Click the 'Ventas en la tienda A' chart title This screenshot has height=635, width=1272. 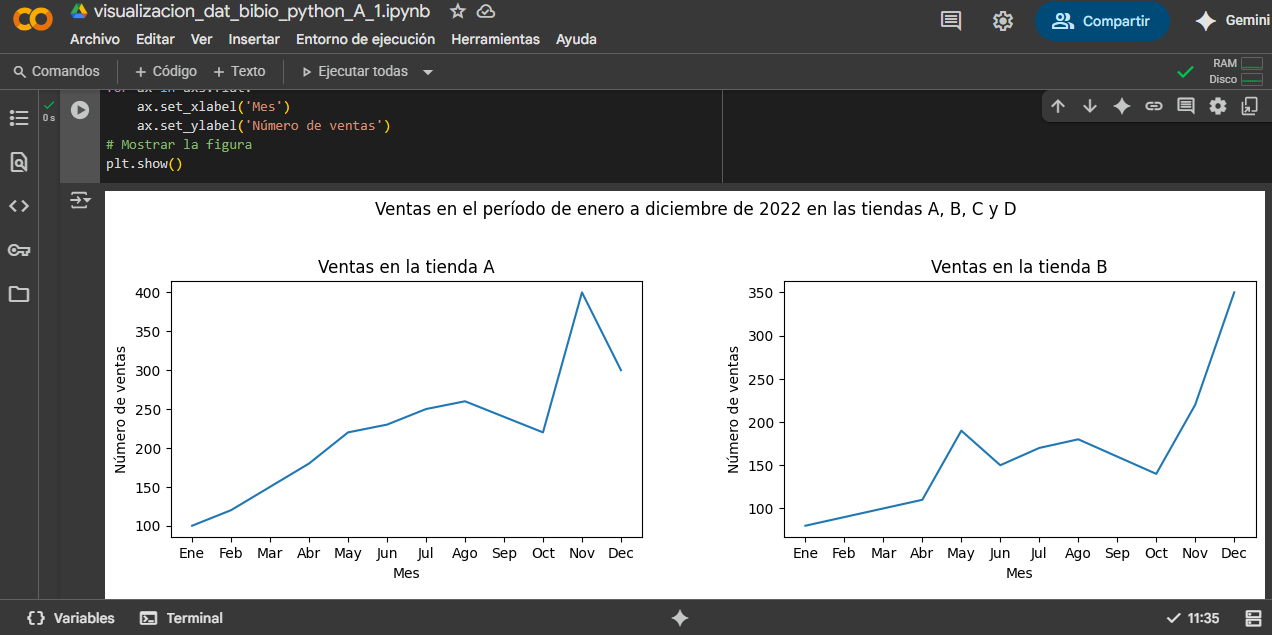coord(406,267)
